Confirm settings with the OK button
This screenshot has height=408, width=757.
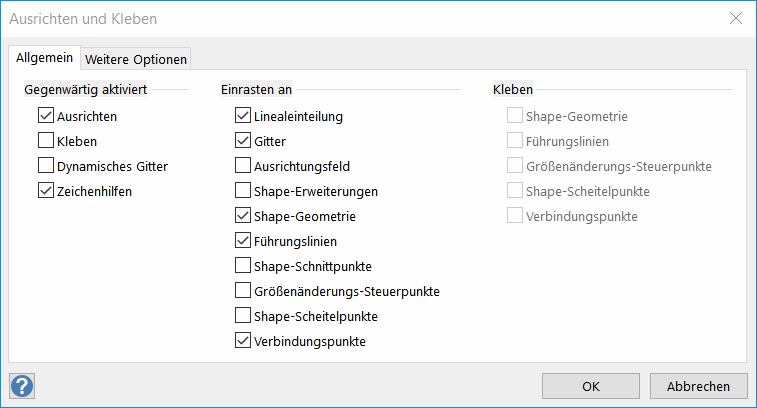pyautogui.click(x=590, y=386)
